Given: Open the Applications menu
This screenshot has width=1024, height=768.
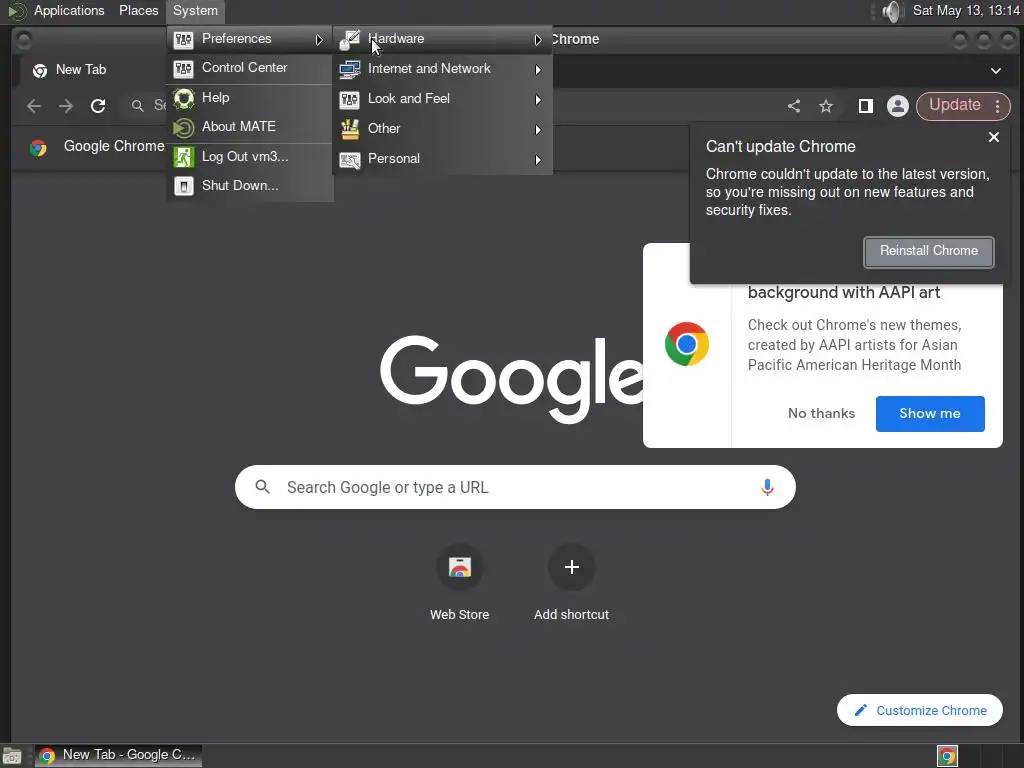Looking at the screenshot, I should coord(69,10).
